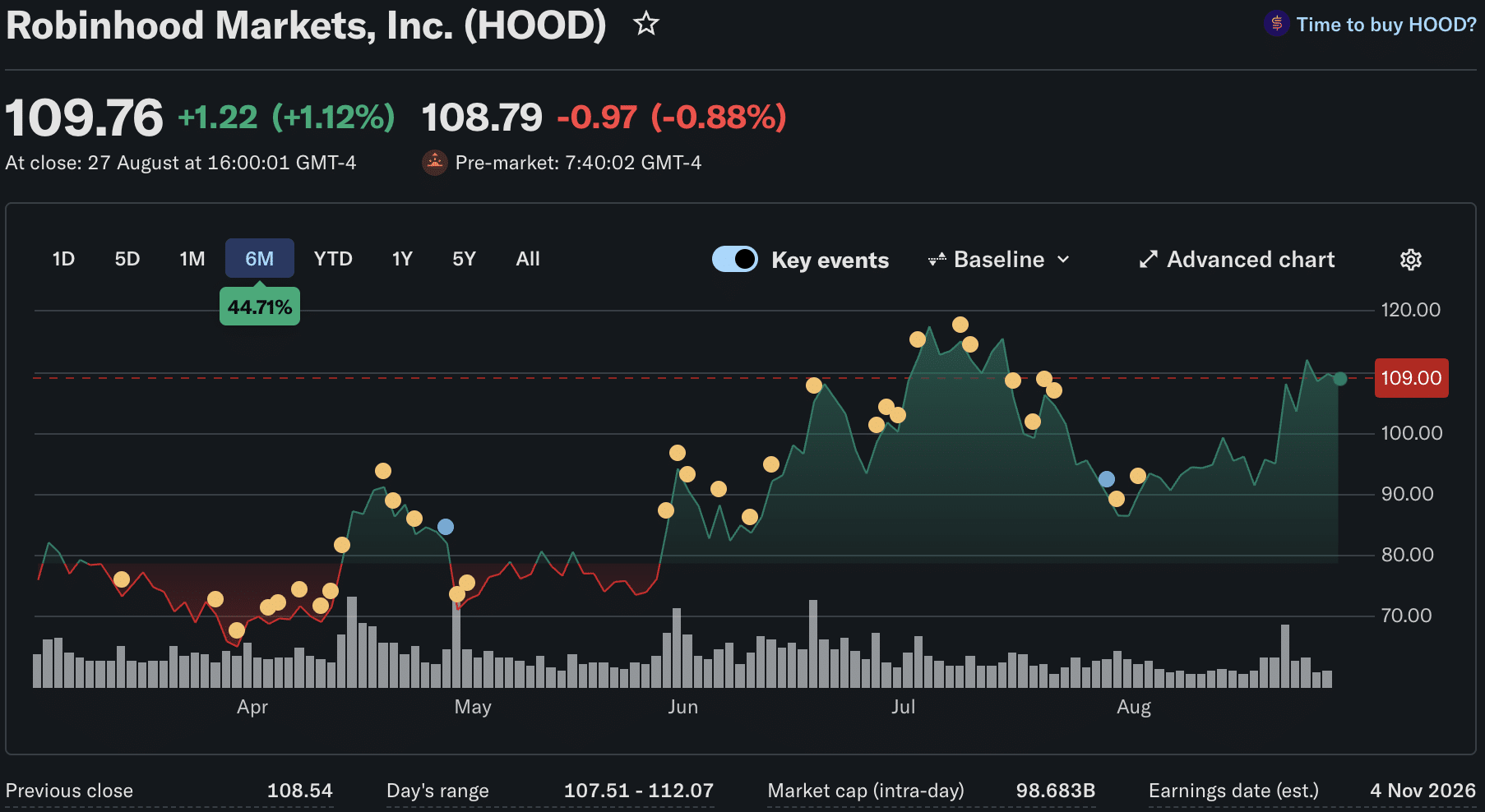Click the Market cap (intra-day) label
1485x812 pixels.
pyautogui.click(x=866, y=791)
